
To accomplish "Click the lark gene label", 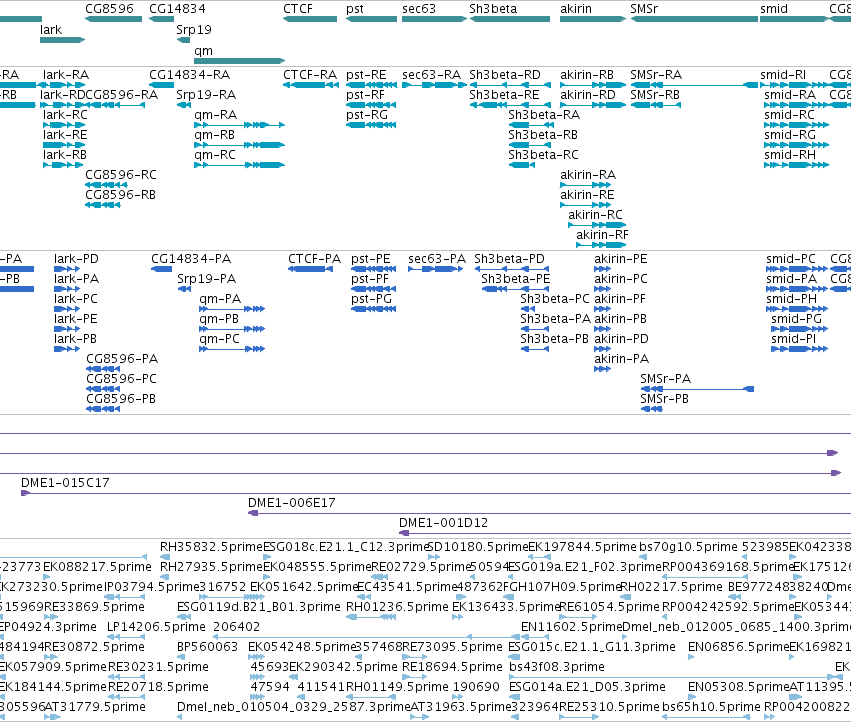I will tap(51, 30).
